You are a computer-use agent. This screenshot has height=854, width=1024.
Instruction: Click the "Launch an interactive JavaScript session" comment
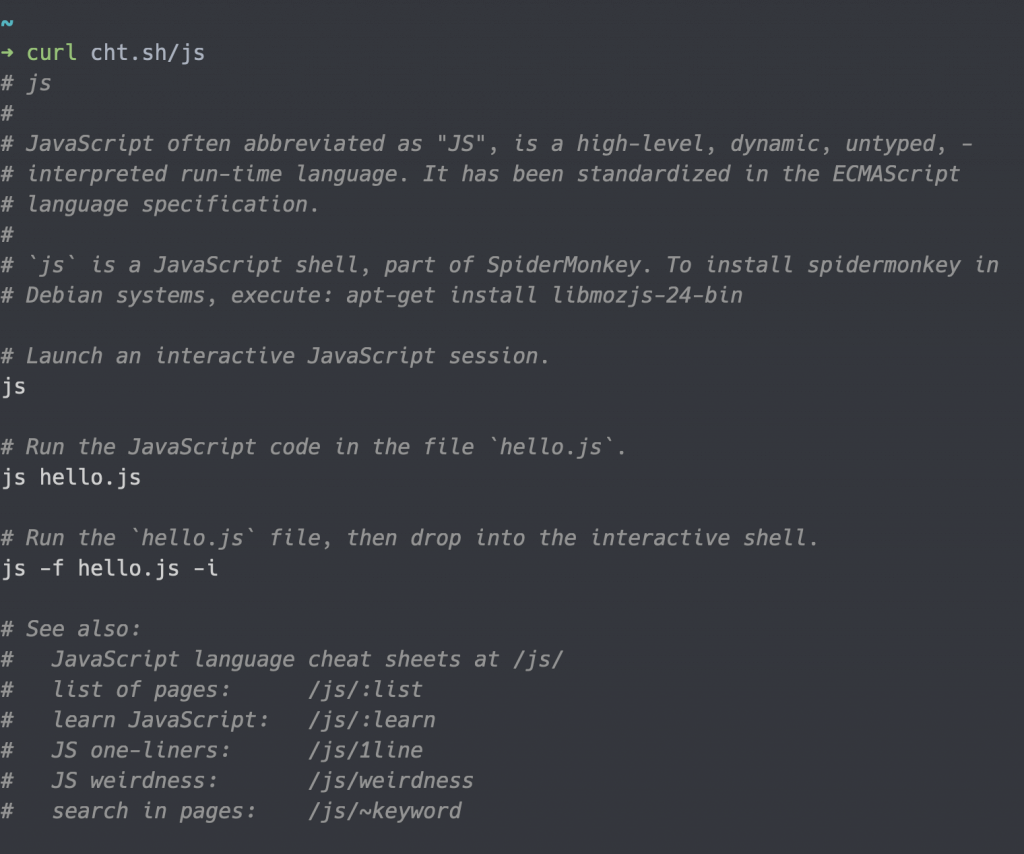tap(287, 356)
